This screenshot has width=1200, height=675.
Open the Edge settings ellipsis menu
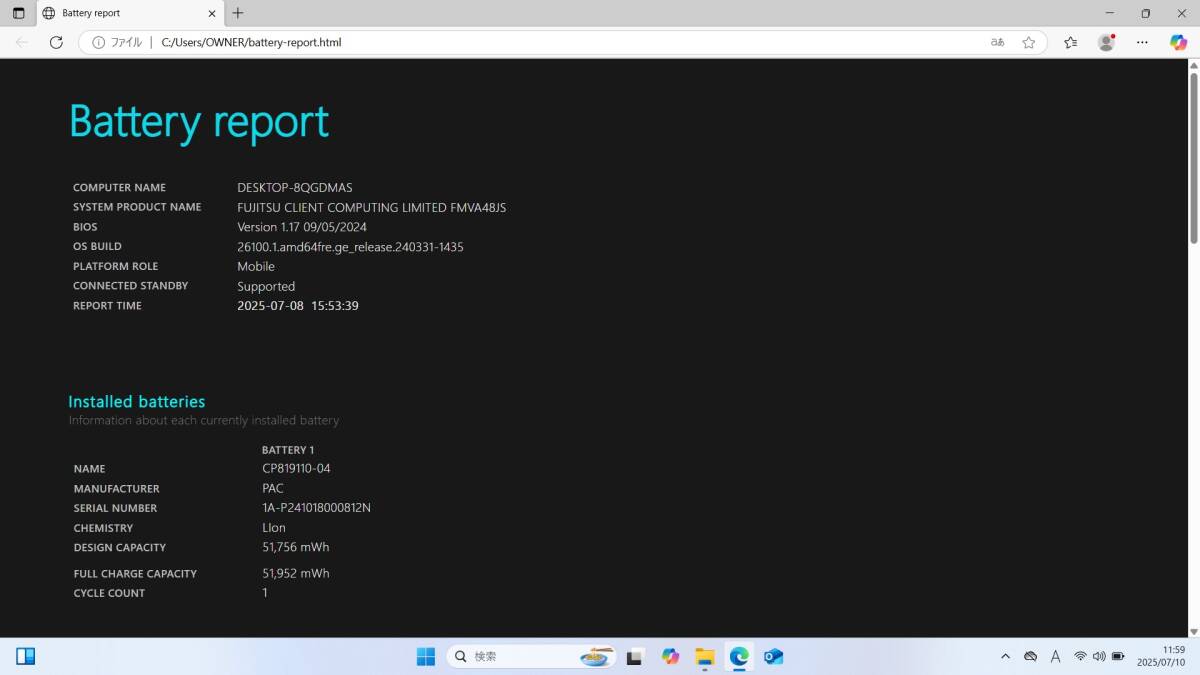[1141, 42]
